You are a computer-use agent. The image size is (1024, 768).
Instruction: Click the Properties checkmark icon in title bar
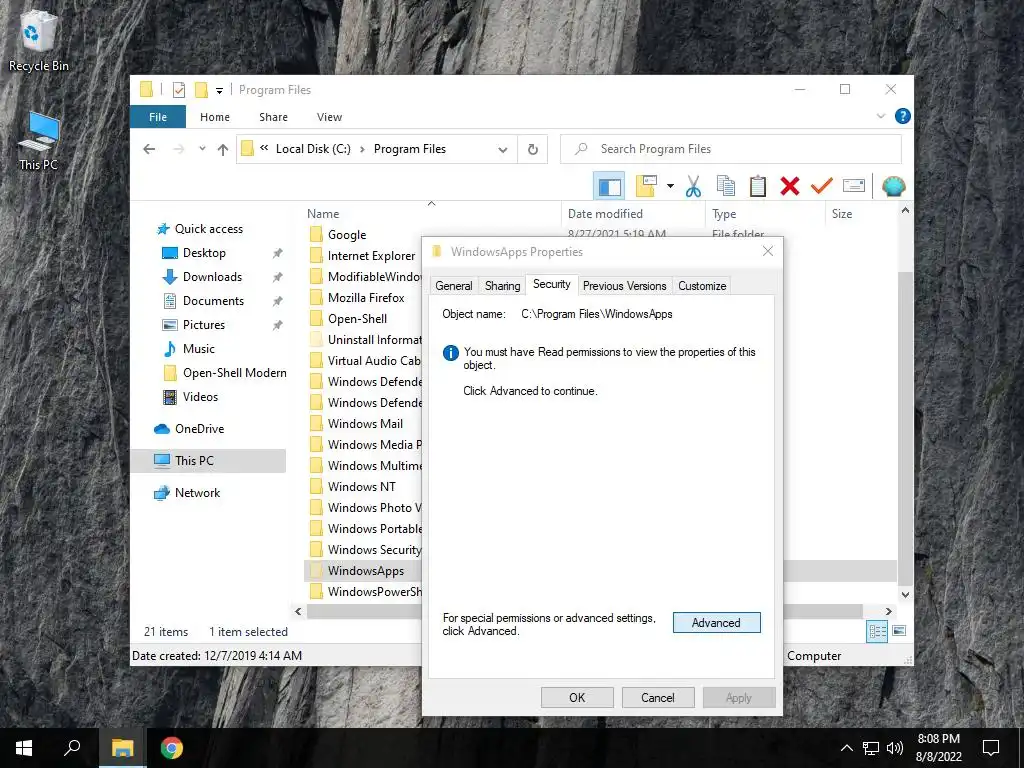pyautogui.click(x=178, y=90)
